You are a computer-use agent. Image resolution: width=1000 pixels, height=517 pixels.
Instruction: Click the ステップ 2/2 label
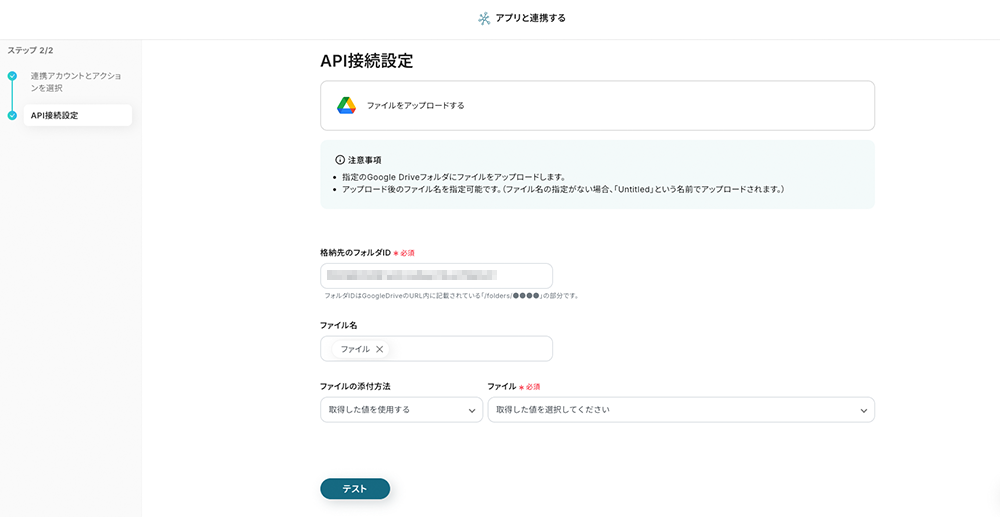(30, 50)
